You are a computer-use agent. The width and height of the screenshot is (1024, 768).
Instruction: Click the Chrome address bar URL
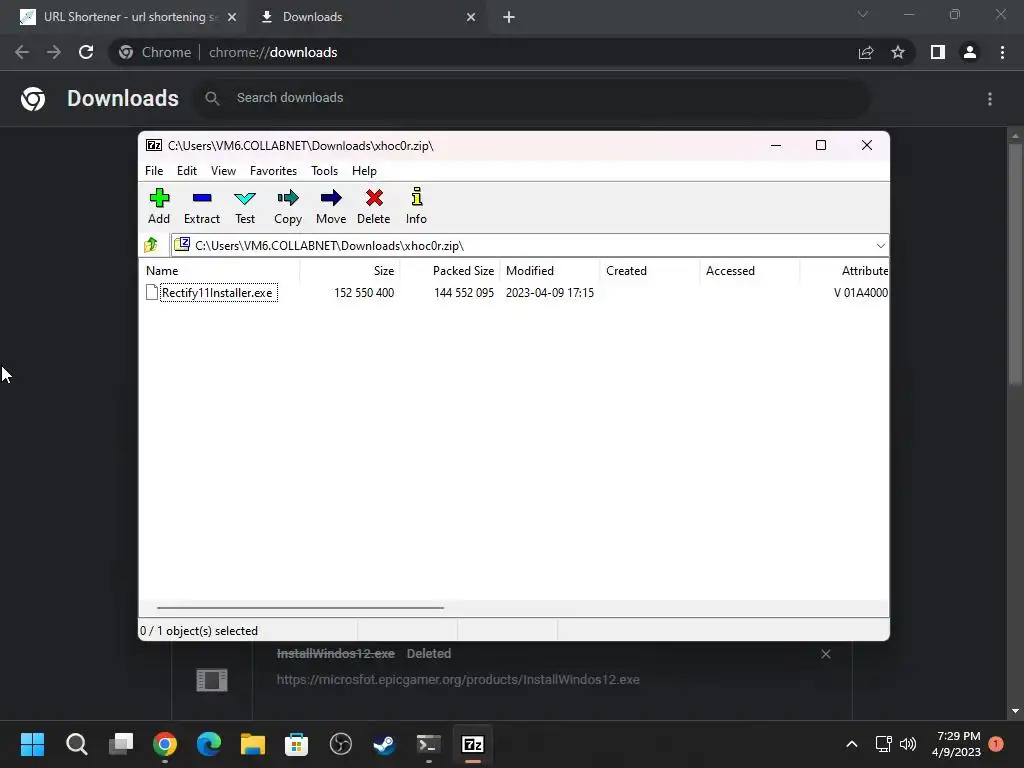(273, 52)
